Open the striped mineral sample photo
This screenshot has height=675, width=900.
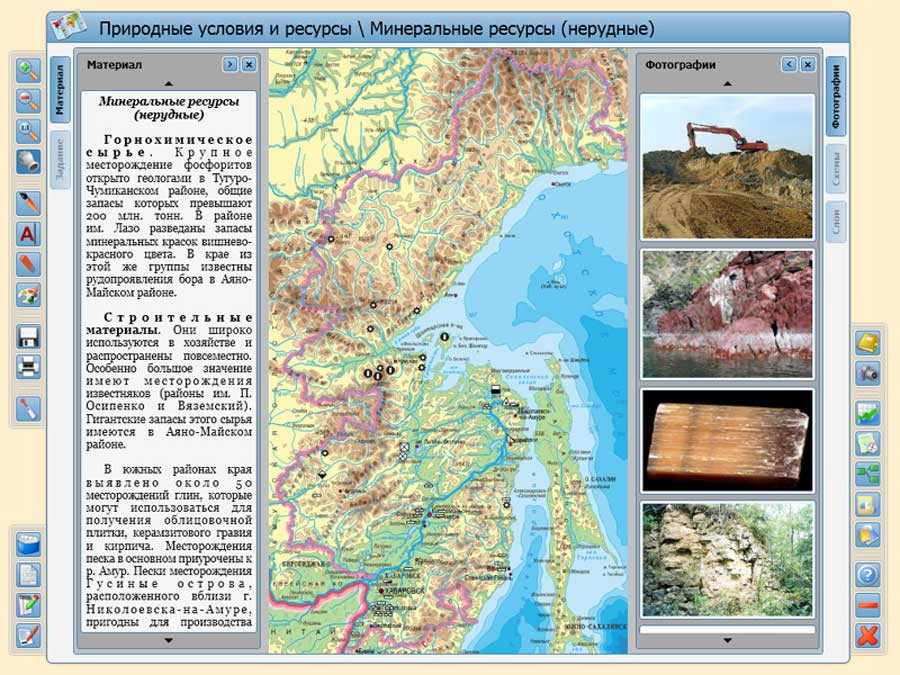point(727,440)
